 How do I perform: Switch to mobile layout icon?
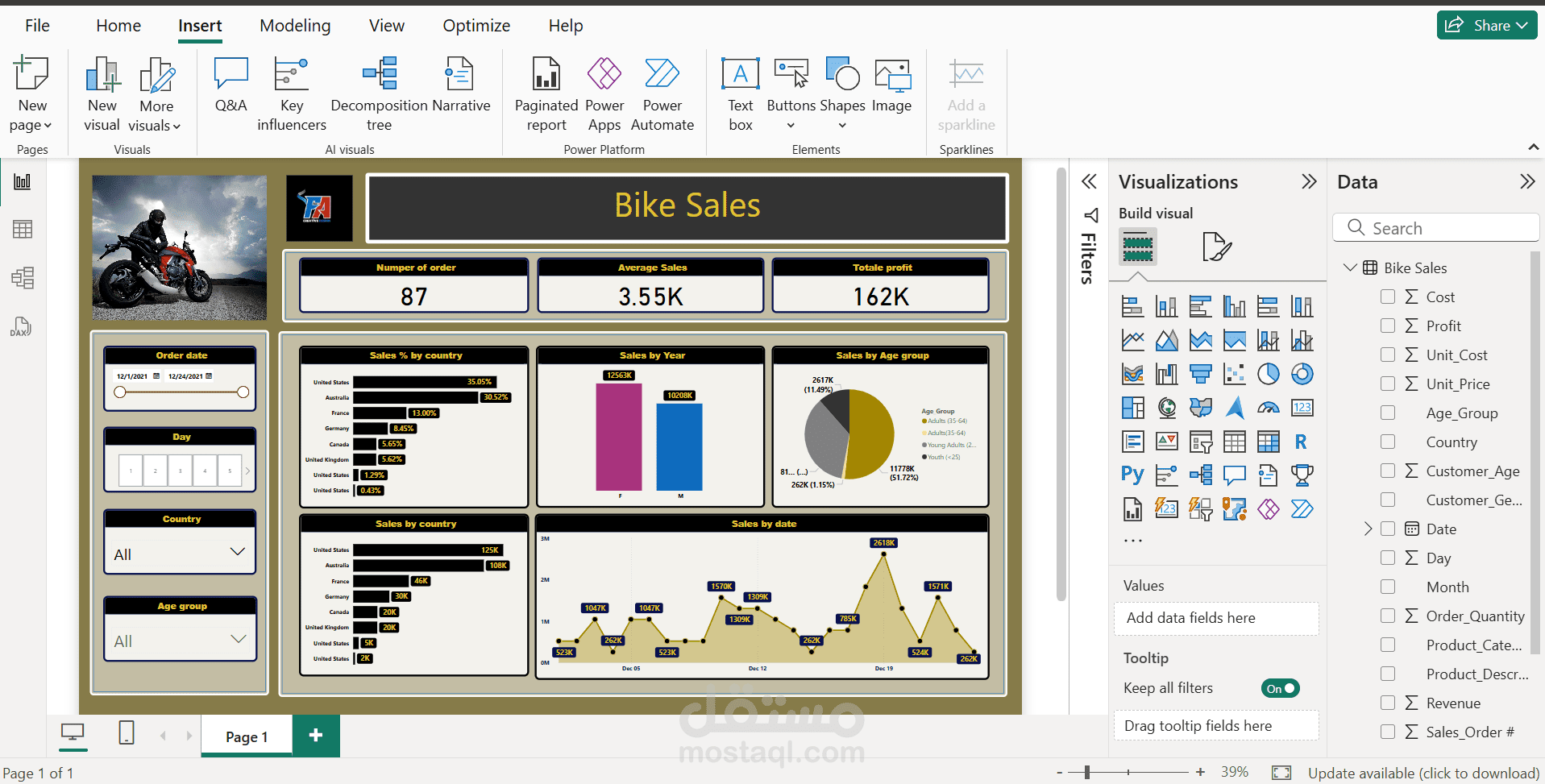coord(127,732)
